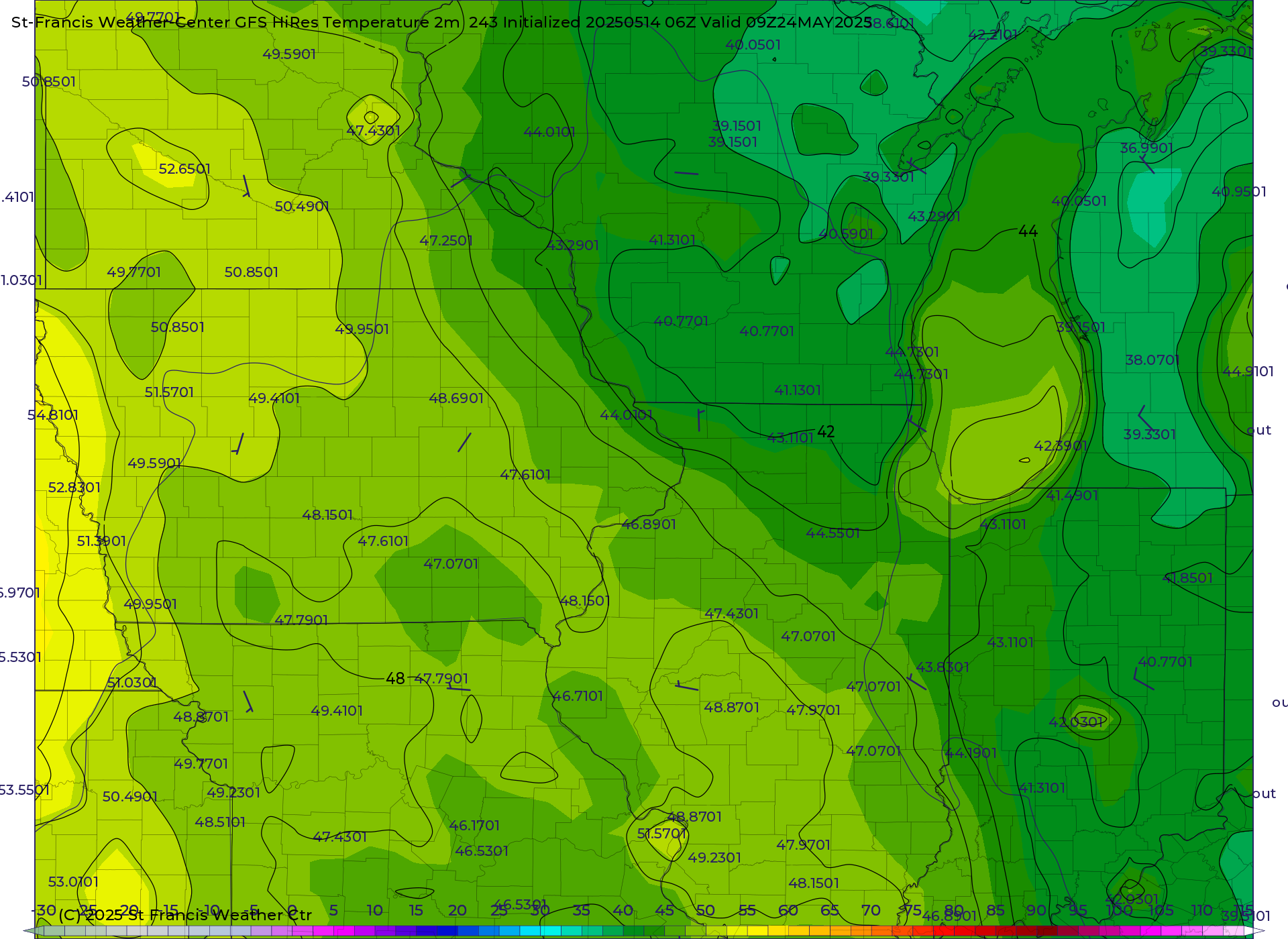Click the temperature value 41.8501
1288x939 pixels.
[1187, 578]
